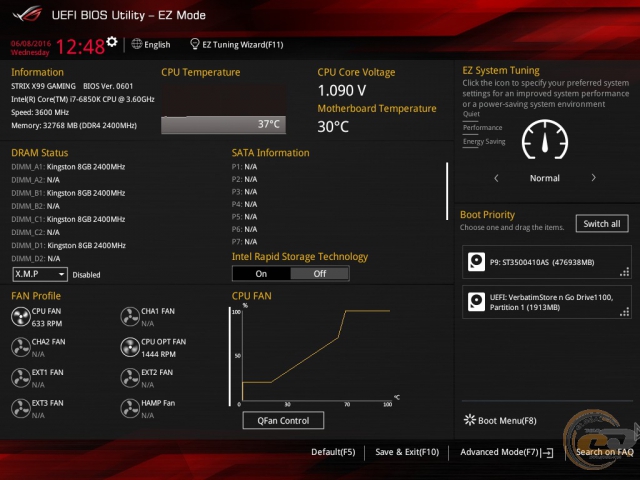Select the CPU FAN icon
This screenshot has height=480, width=640.
coord(20,317)
